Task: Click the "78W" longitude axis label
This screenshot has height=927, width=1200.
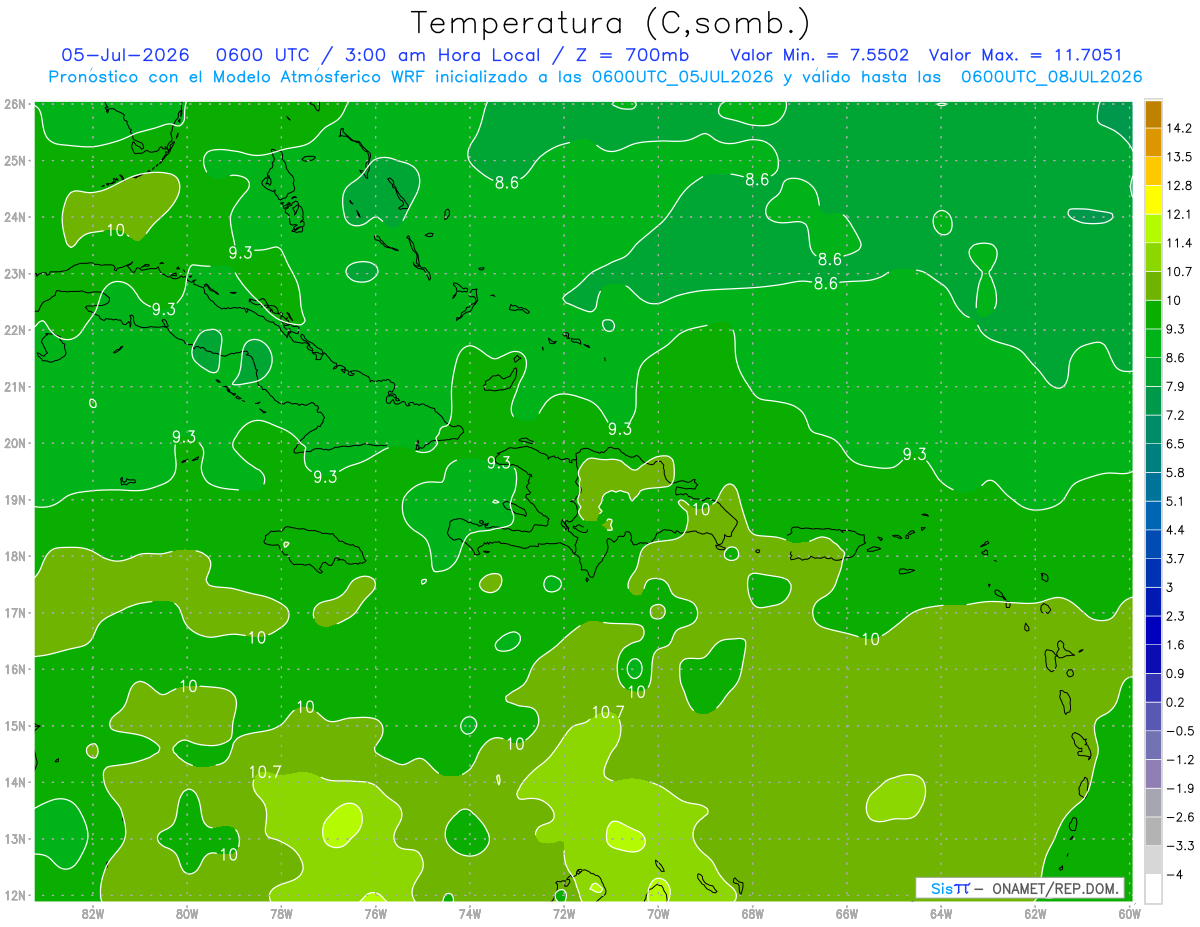Action: 281,912
